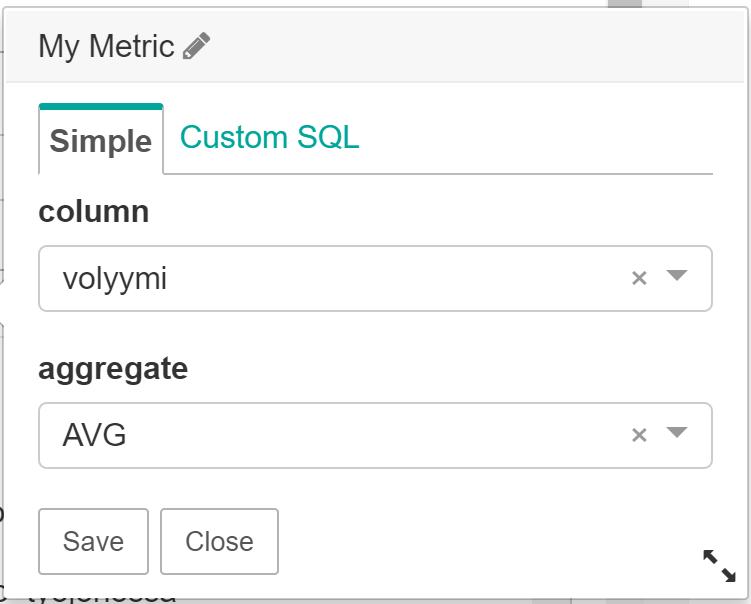Click the resize arrows icon in popover corner

(719, 565)
